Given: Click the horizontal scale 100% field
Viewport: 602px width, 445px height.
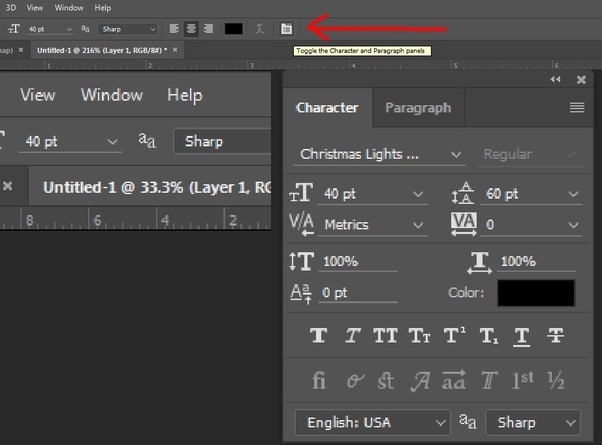Looking at the screenshot, I should pyautogui.click(x=536, y=261).
